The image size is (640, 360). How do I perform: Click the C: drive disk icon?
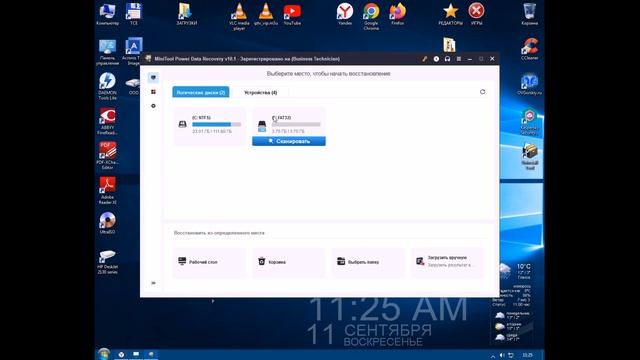click(x=182, y=124)
